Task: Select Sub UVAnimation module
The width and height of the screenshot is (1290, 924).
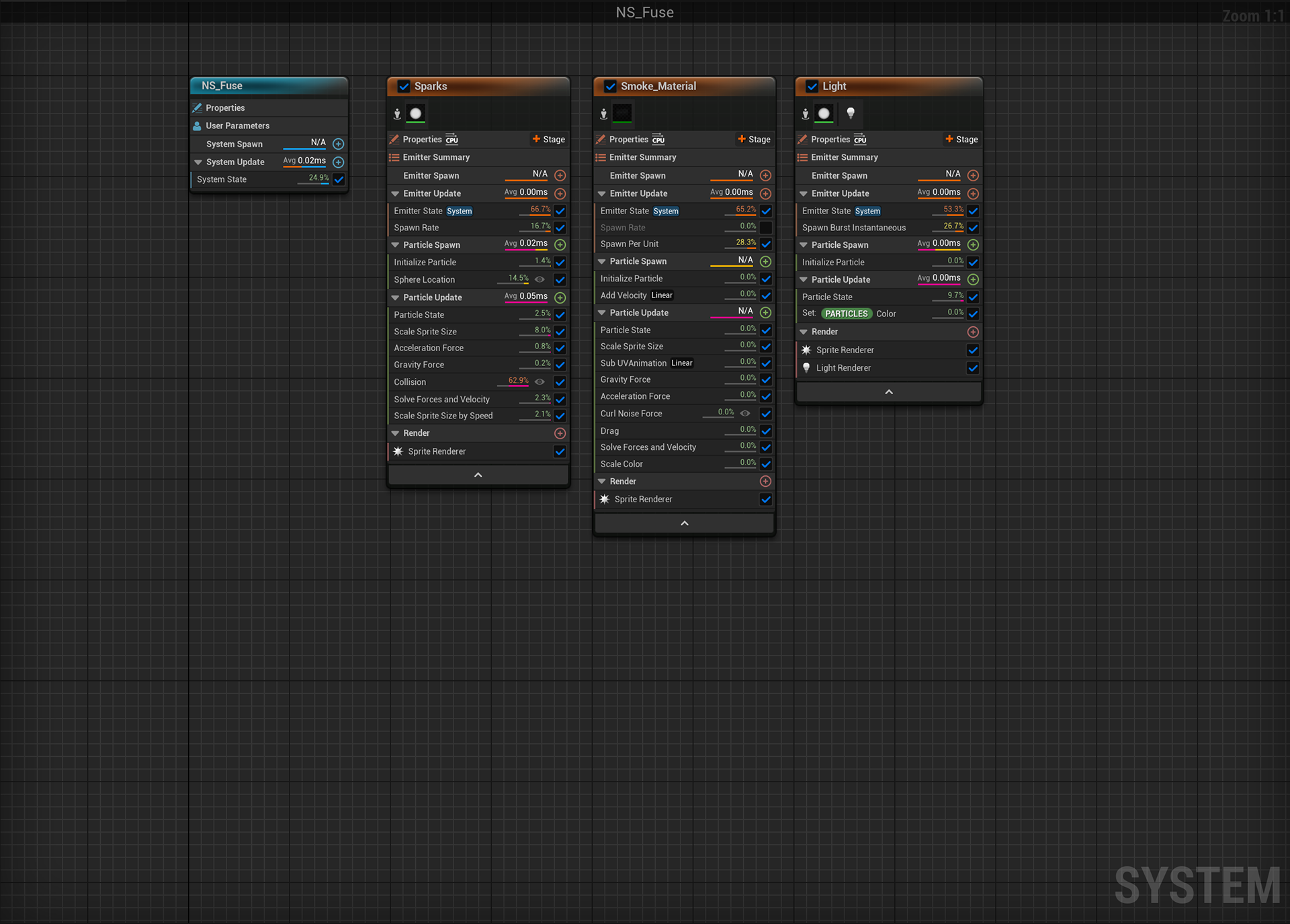Action: (x=685, y=363)
